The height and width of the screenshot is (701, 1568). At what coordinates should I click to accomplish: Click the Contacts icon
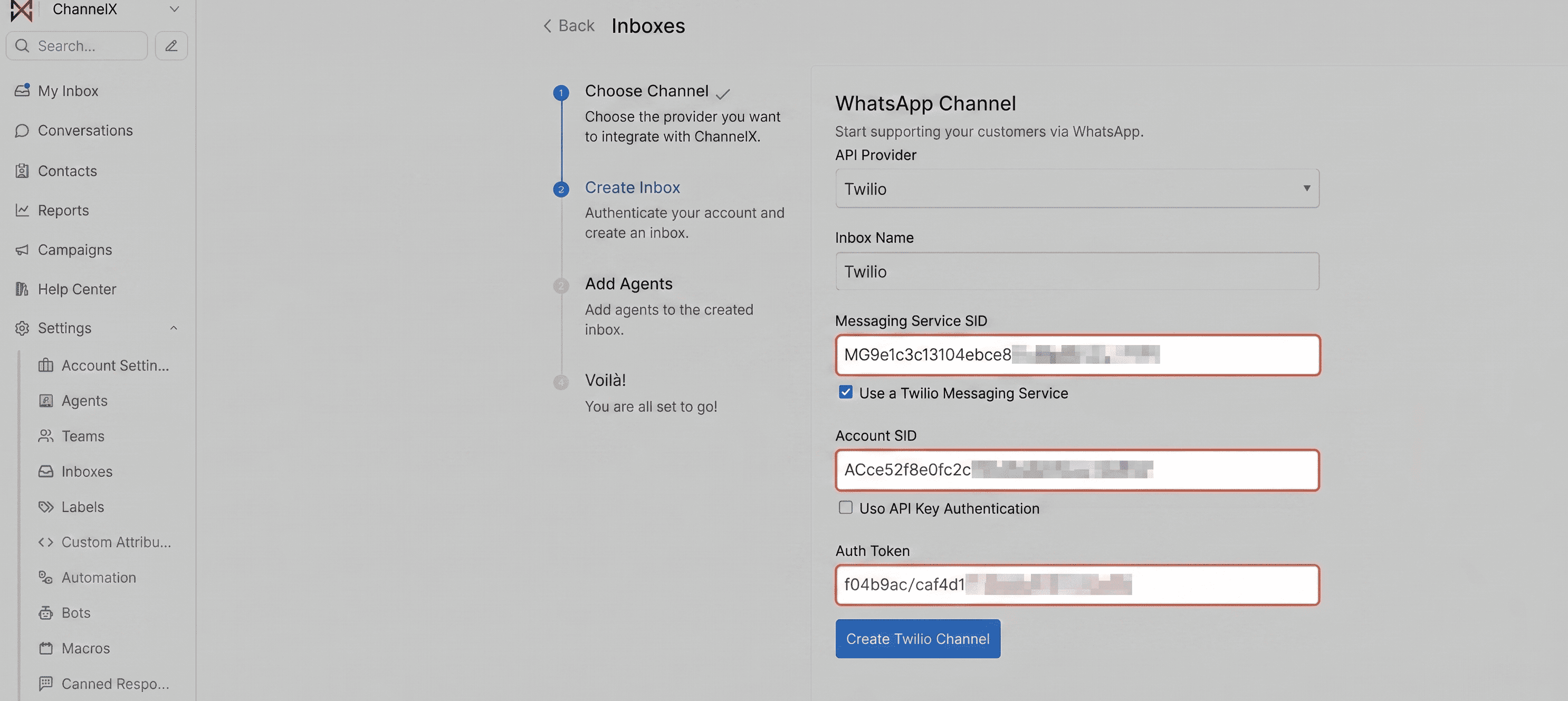point(22,170)
